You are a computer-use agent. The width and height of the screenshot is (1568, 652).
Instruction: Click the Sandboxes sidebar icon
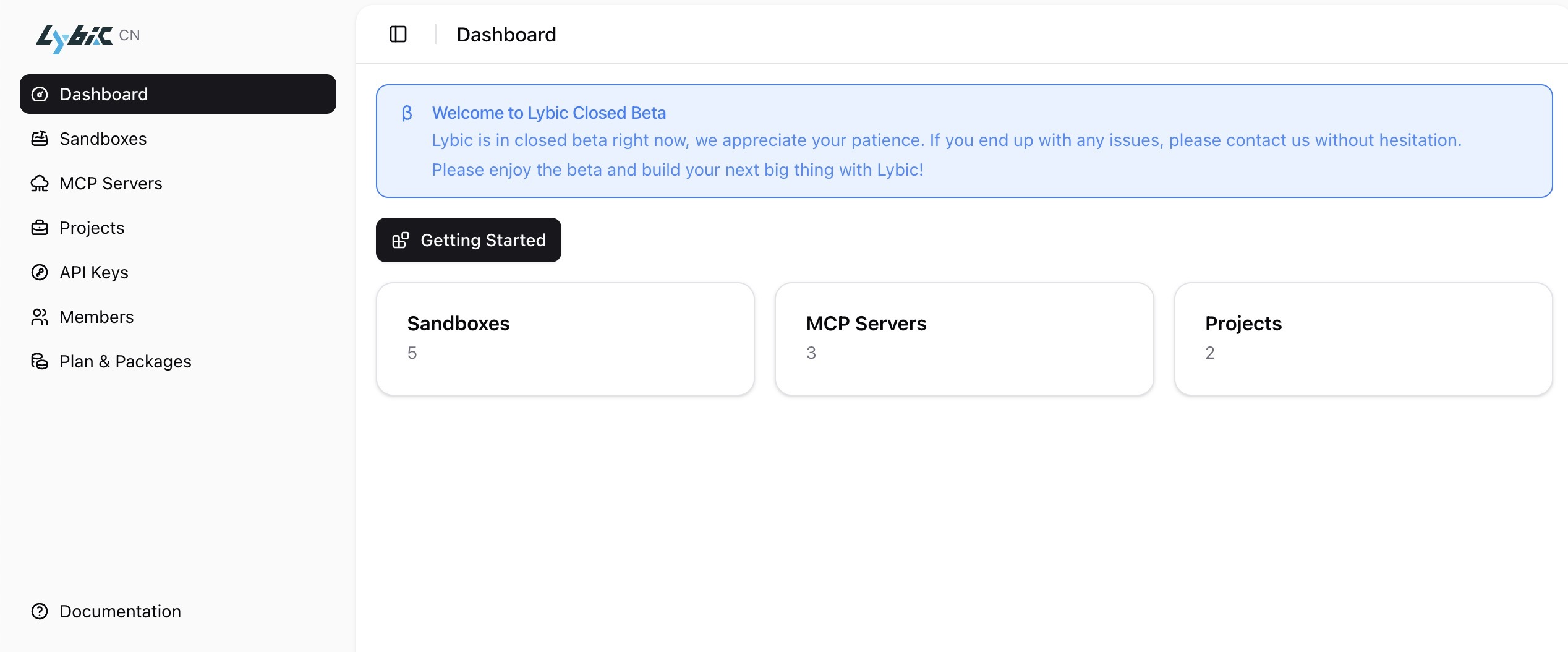(40, 139)
